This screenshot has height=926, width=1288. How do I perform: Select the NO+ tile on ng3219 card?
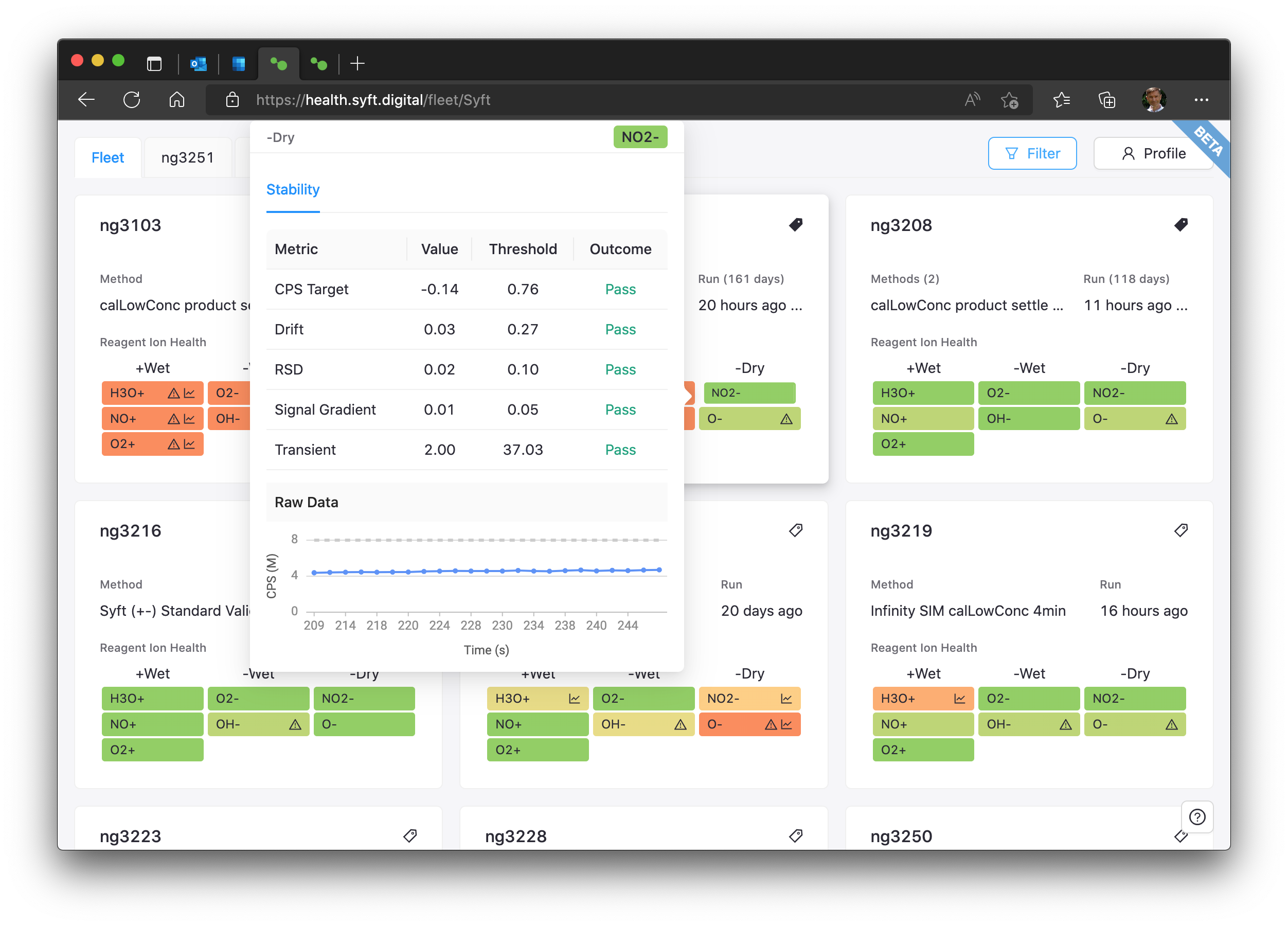point(923,724)
